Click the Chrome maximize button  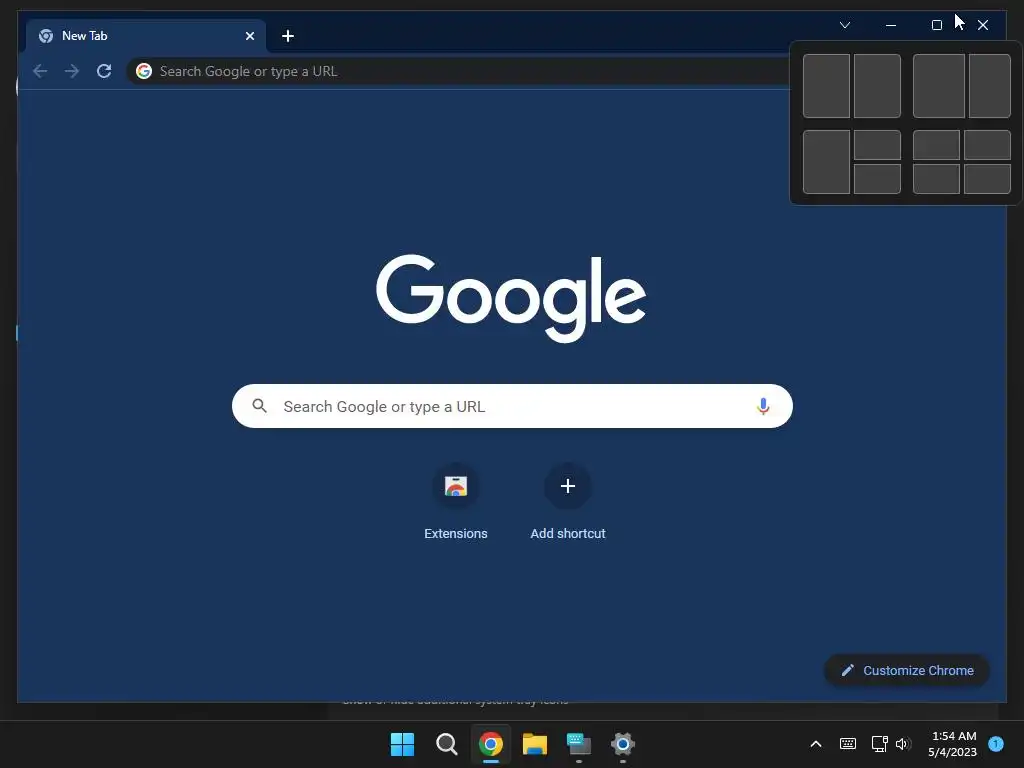tap(936, 25)
